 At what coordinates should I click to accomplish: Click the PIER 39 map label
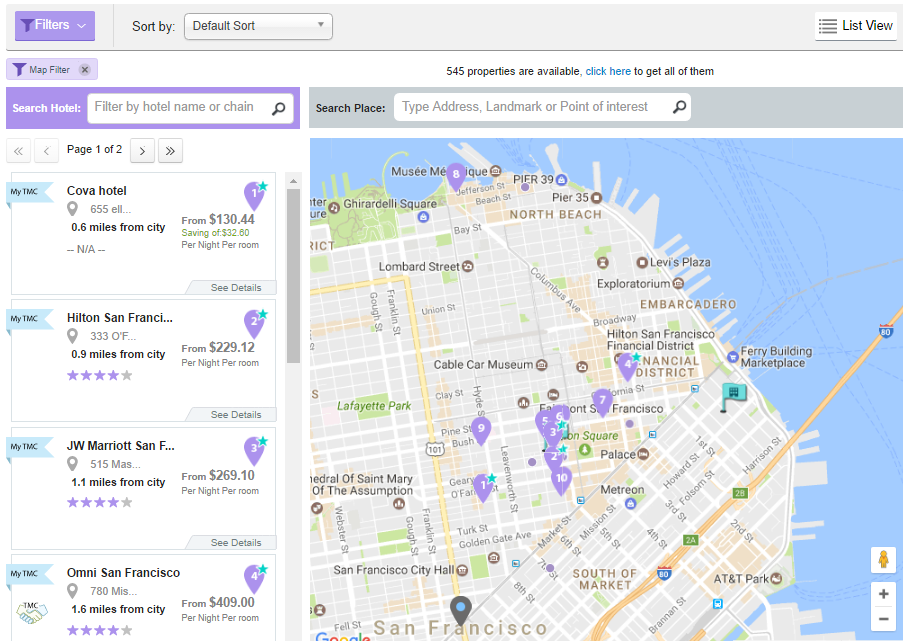pos(533,180)
